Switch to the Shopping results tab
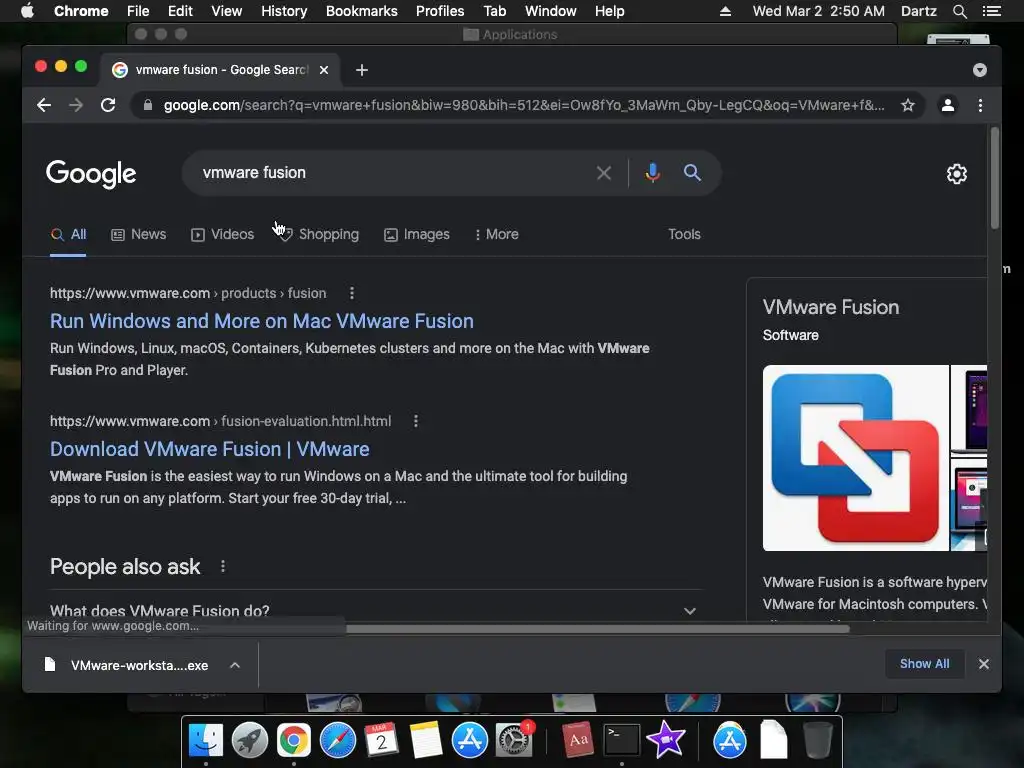Screen dimensions: 1024x768 pyautogui.click(x=319, y=234)
